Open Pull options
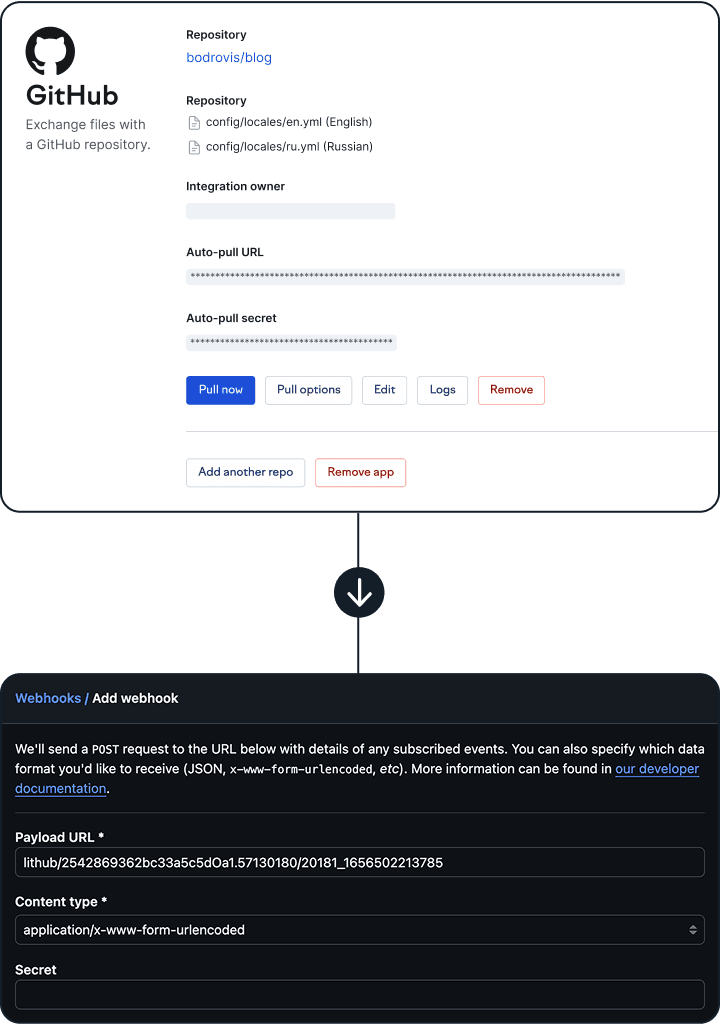720x1024 pixels. pyautogui.click(x=308, y=390)
